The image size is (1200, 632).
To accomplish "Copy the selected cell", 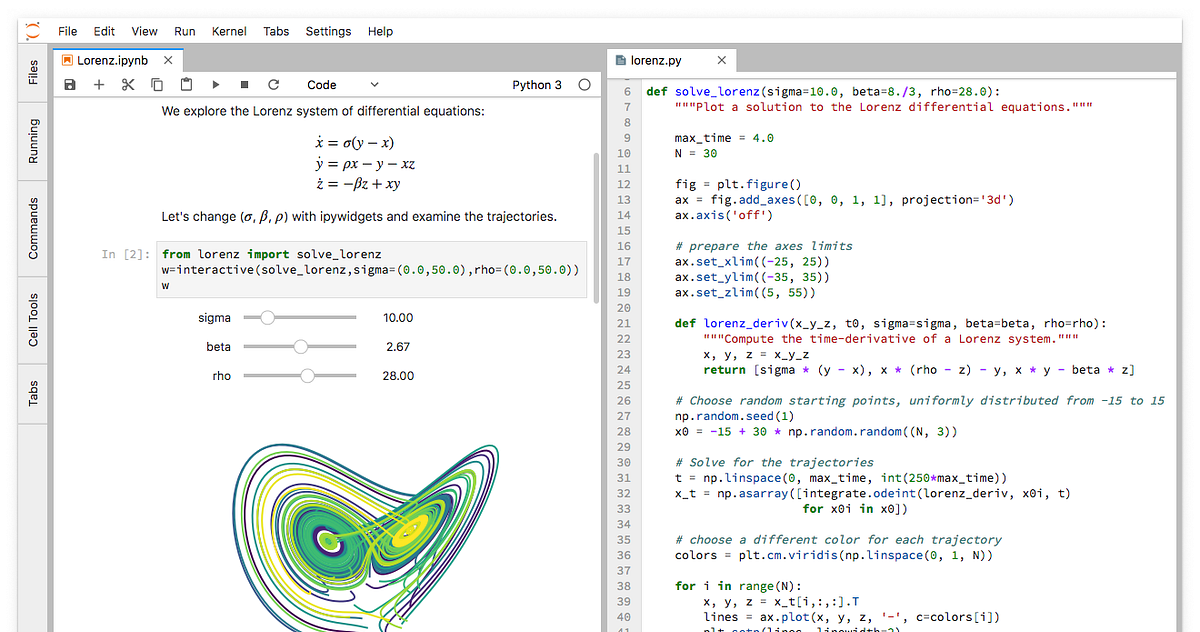I will 155,84.
